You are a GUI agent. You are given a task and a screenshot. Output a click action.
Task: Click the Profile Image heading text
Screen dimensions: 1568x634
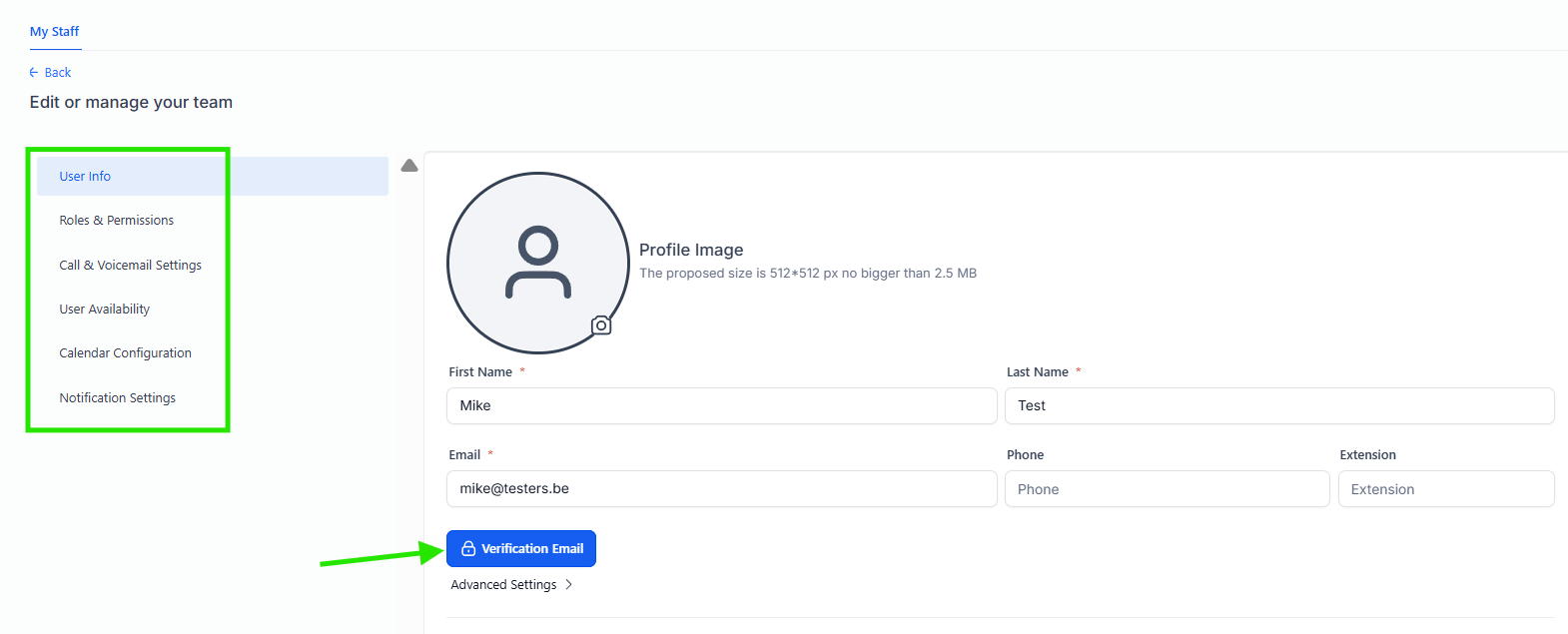coord(691,250)
